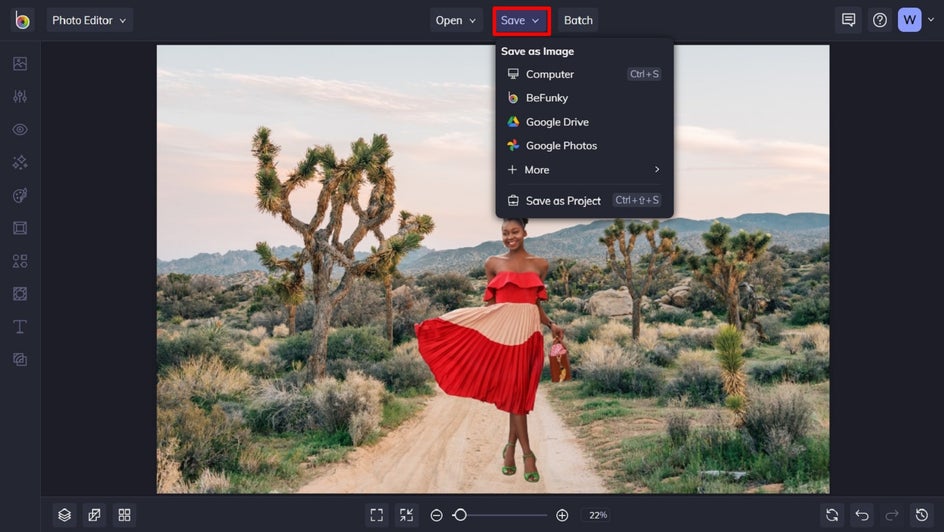This screenshot has width=944, height=532.
Task: Click the Batch button
Action: pos(578,20)
